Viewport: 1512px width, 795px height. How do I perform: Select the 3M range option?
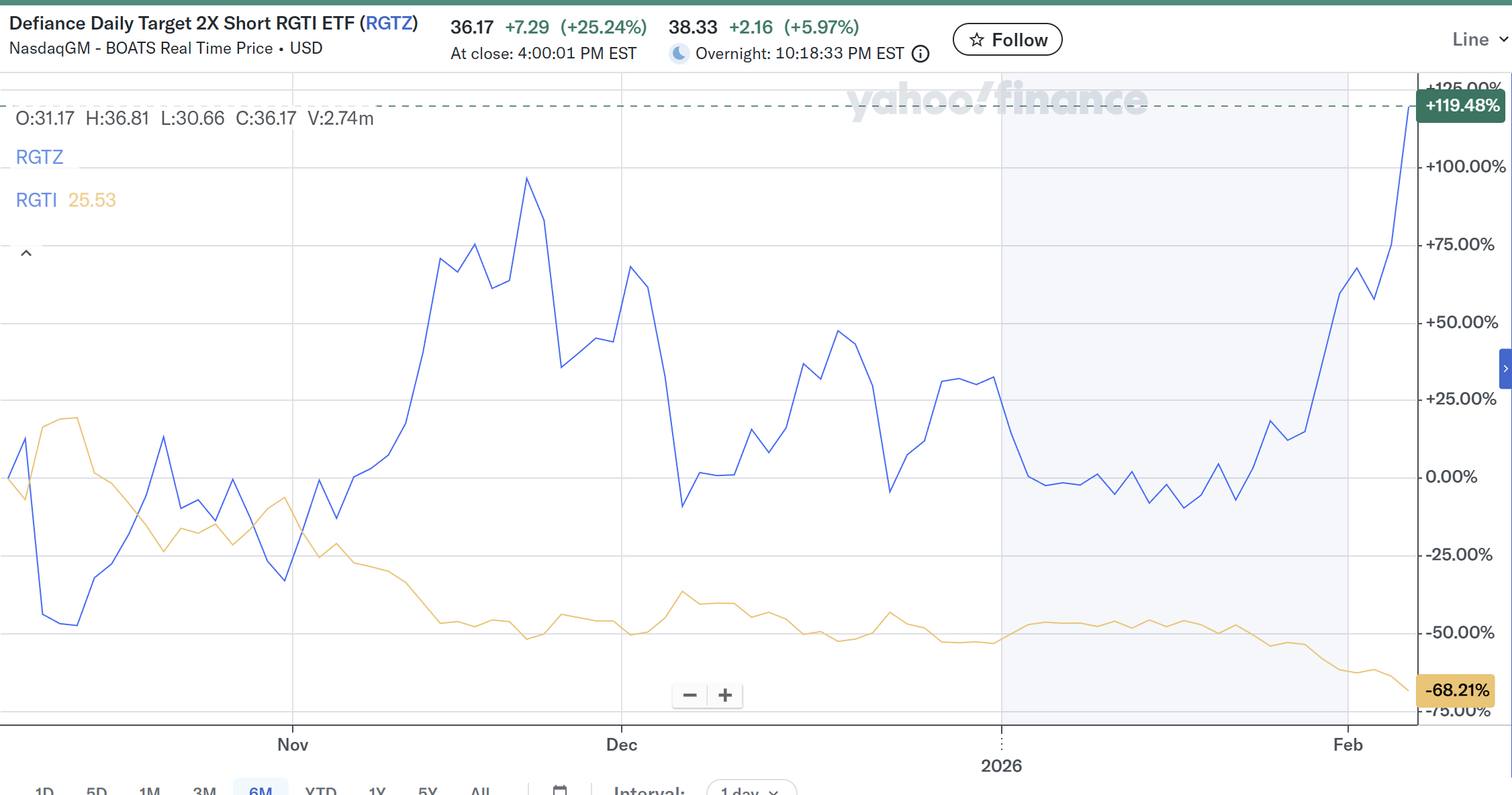204,790
